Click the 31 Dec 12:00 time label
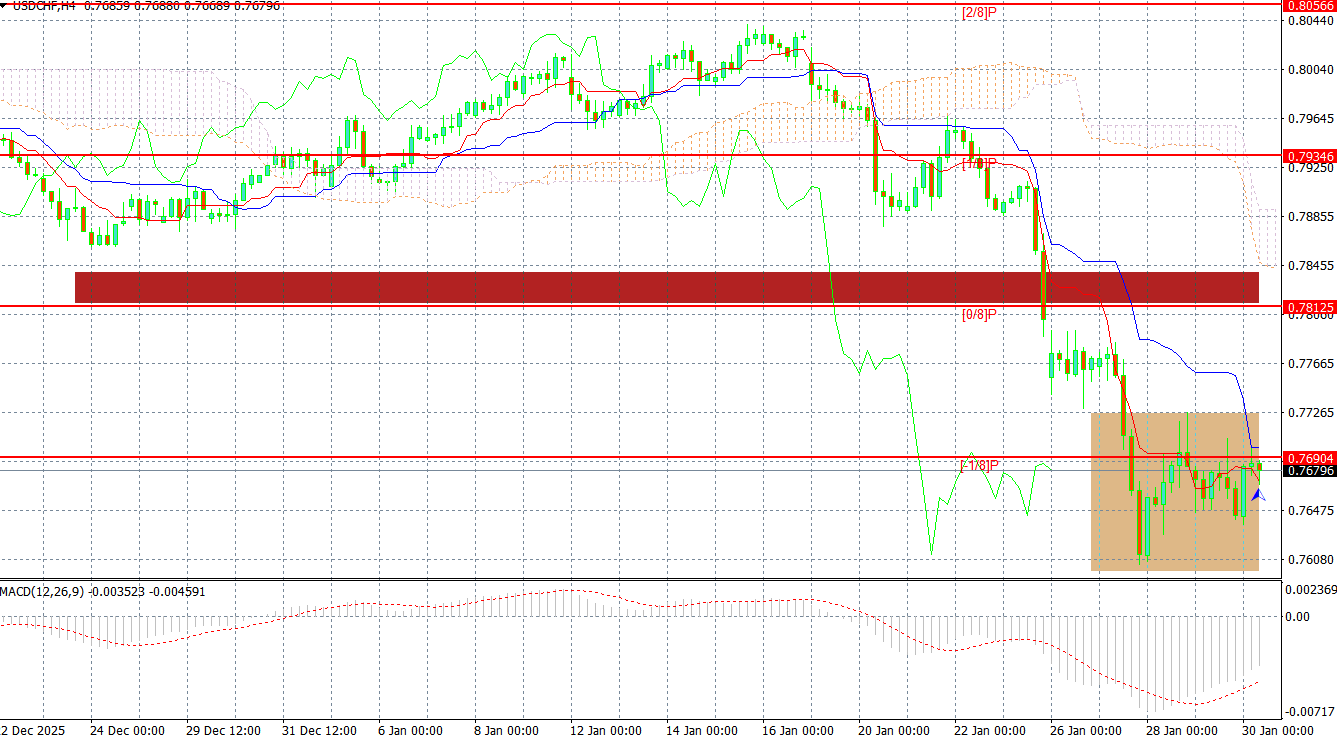Viewport: 1337px width, 738px height. coord(319,730)
